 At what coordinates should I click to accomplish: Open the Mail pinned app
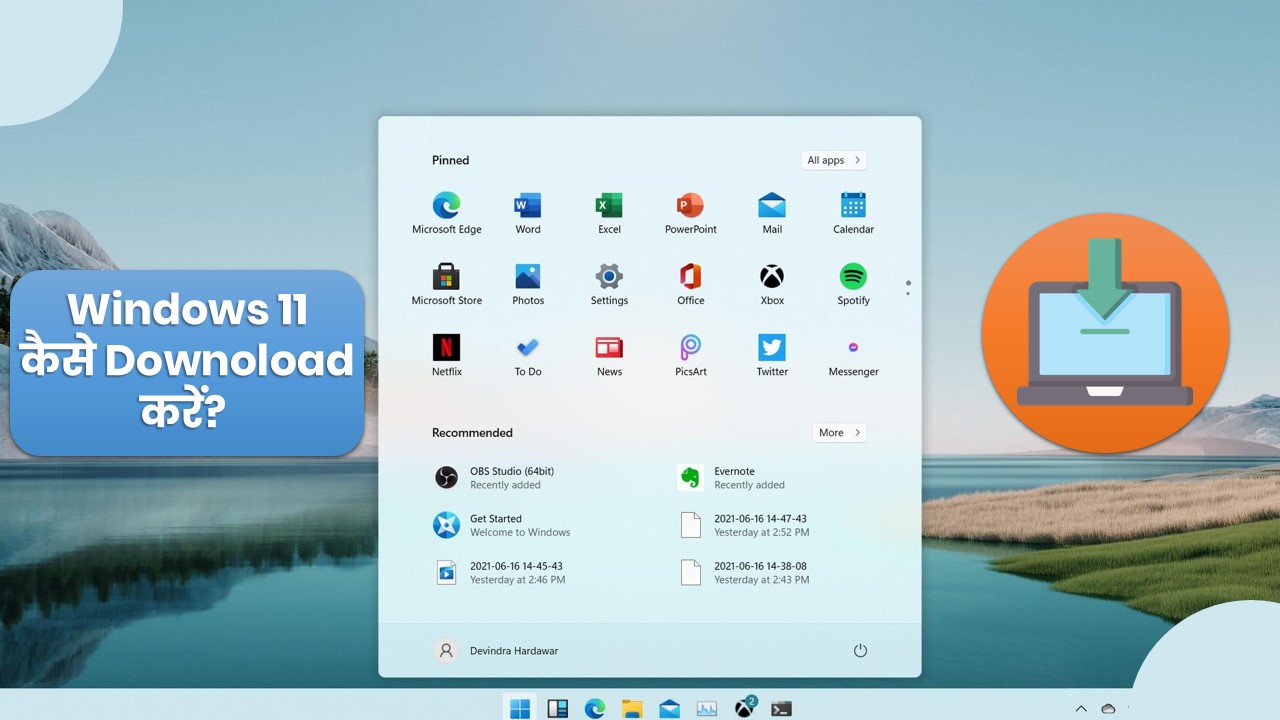tap(772, 214)
